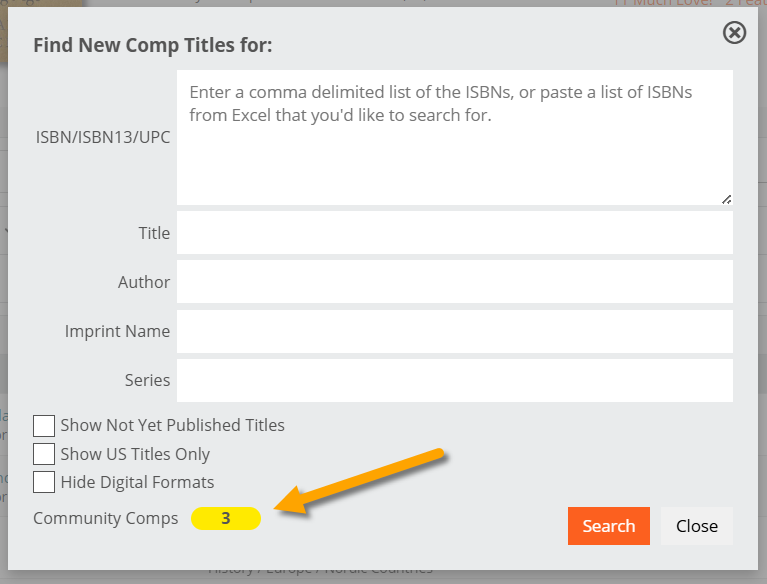The height and width of the screenshot is (584, 767).
Task: Run the search with the orange Search button
Action: click(609, 526)
